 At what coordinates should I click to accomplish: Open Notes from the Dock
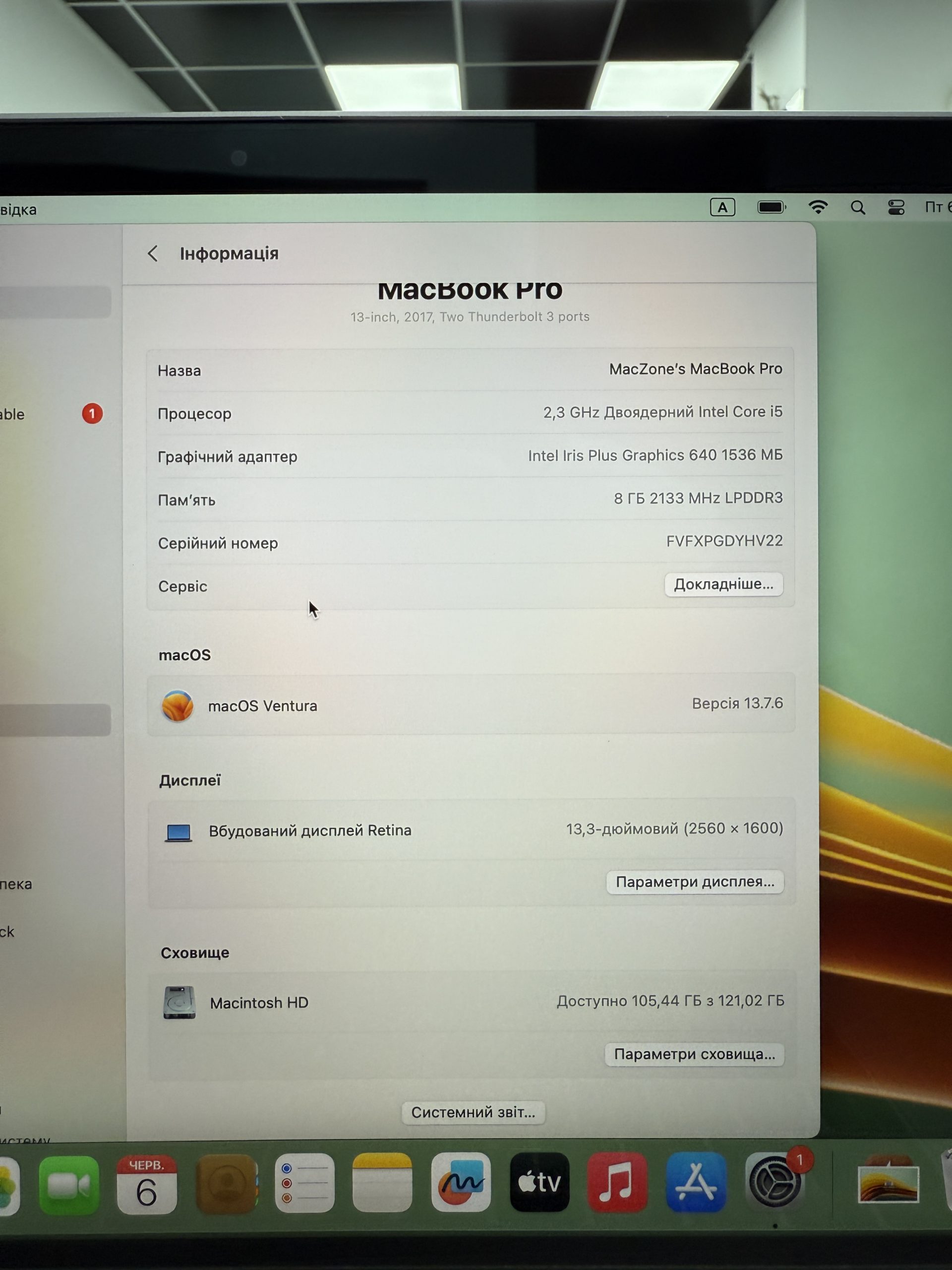tap(382, 1182)
